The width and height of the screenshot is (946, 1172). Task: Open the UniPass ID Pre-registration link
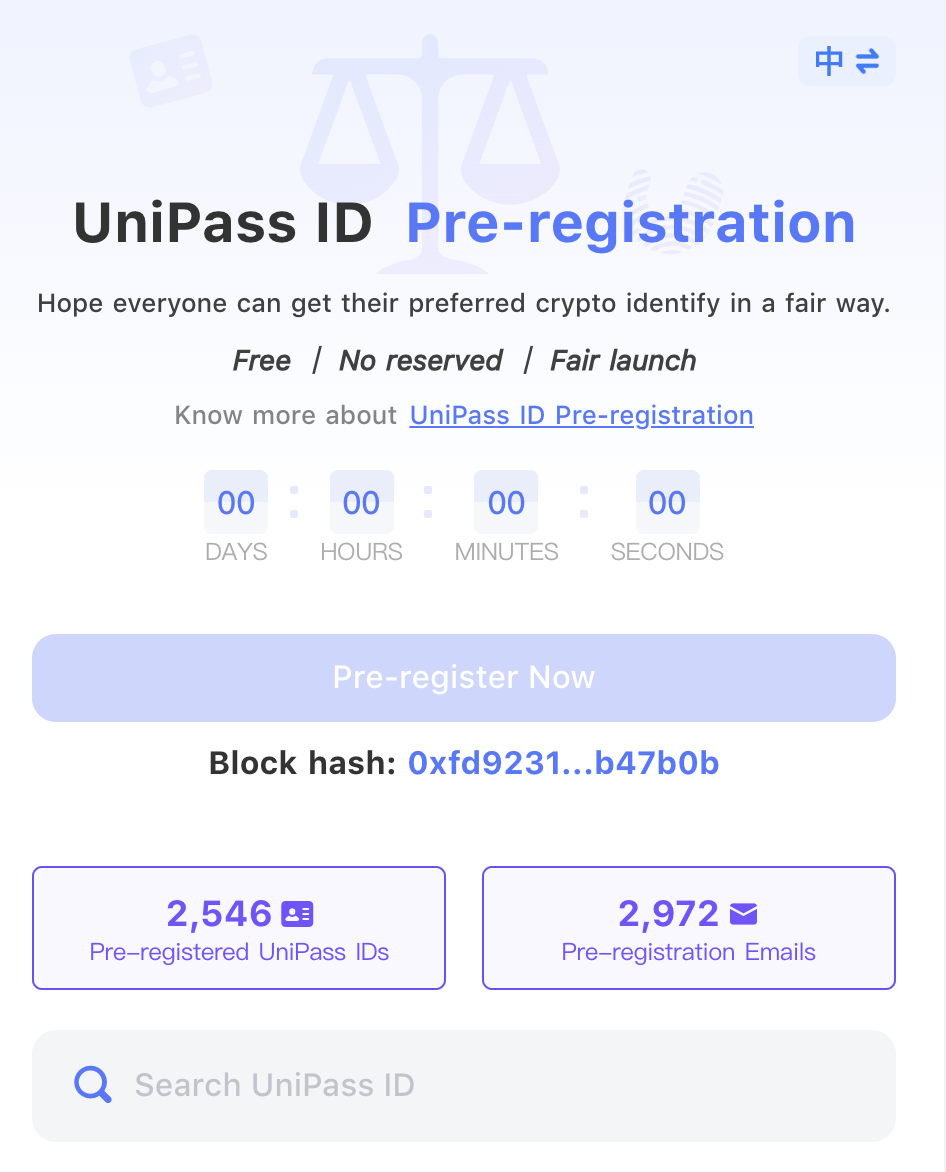coord(581,416)
